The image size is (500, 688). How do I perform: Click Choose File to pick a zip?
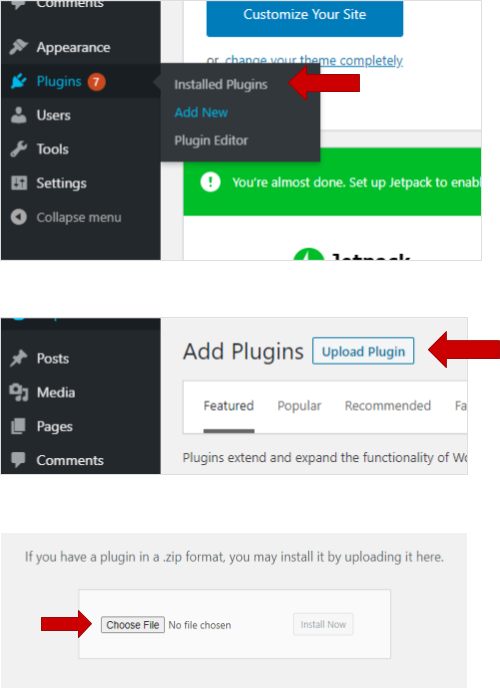[133, 625]
